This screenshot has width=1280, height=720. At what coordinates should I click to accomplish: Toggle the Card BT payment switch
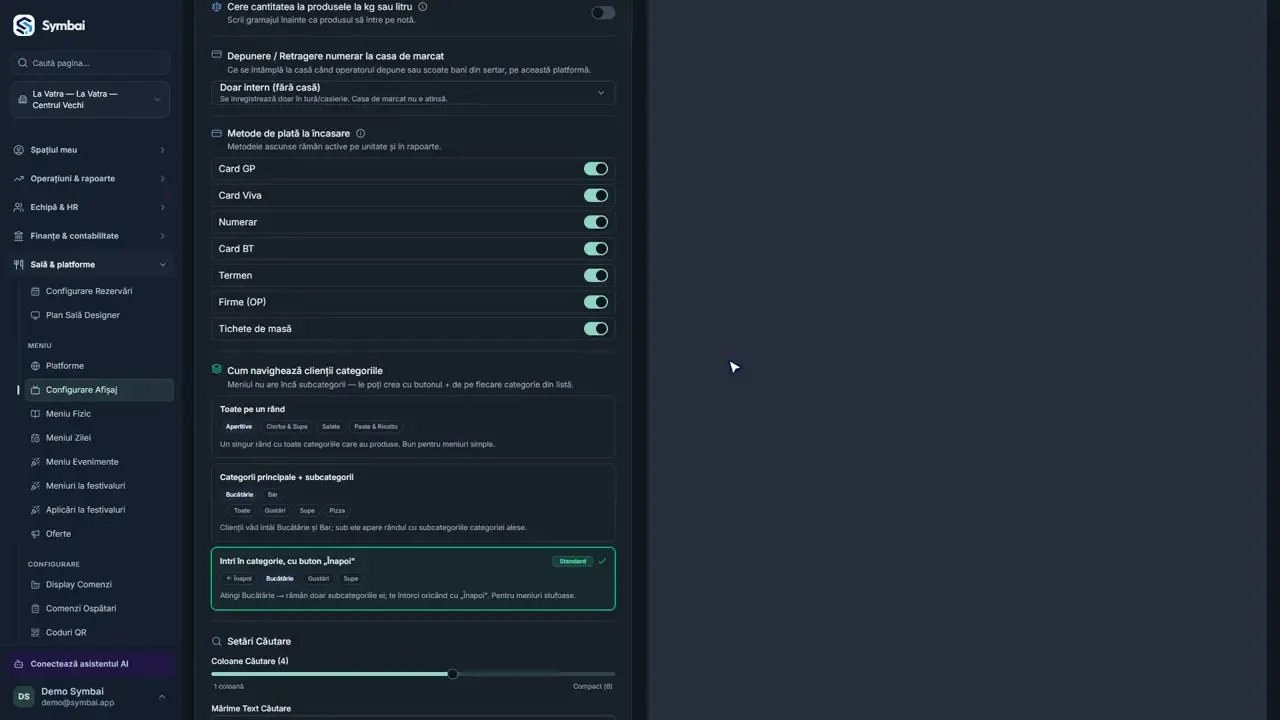(x=596, y=249)
